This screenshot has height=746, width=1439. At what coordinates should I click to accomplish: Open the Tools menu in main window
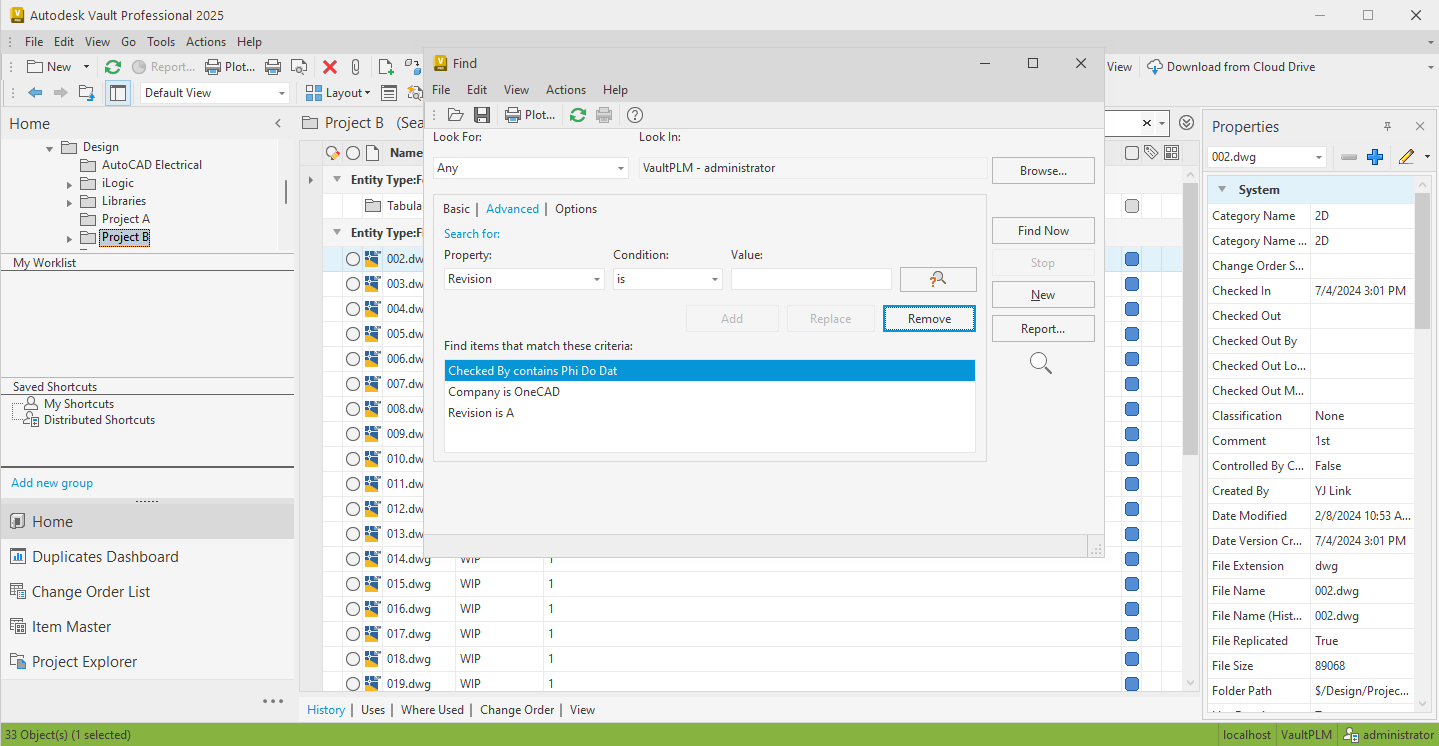click(161, 42)
